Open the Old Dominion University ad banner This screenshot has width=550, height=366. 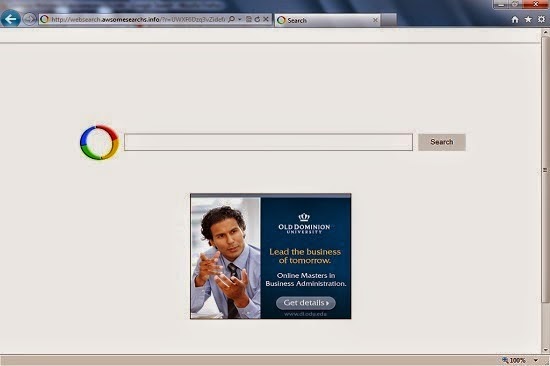point(270,256)
